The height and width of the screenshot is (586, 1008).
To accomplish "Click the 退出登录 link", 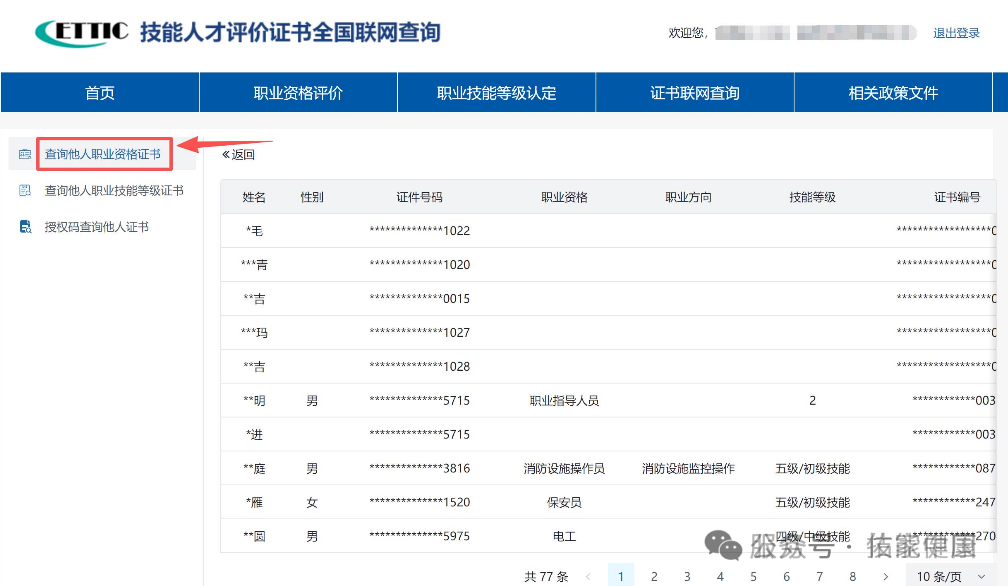I will [x=957, y=32].
